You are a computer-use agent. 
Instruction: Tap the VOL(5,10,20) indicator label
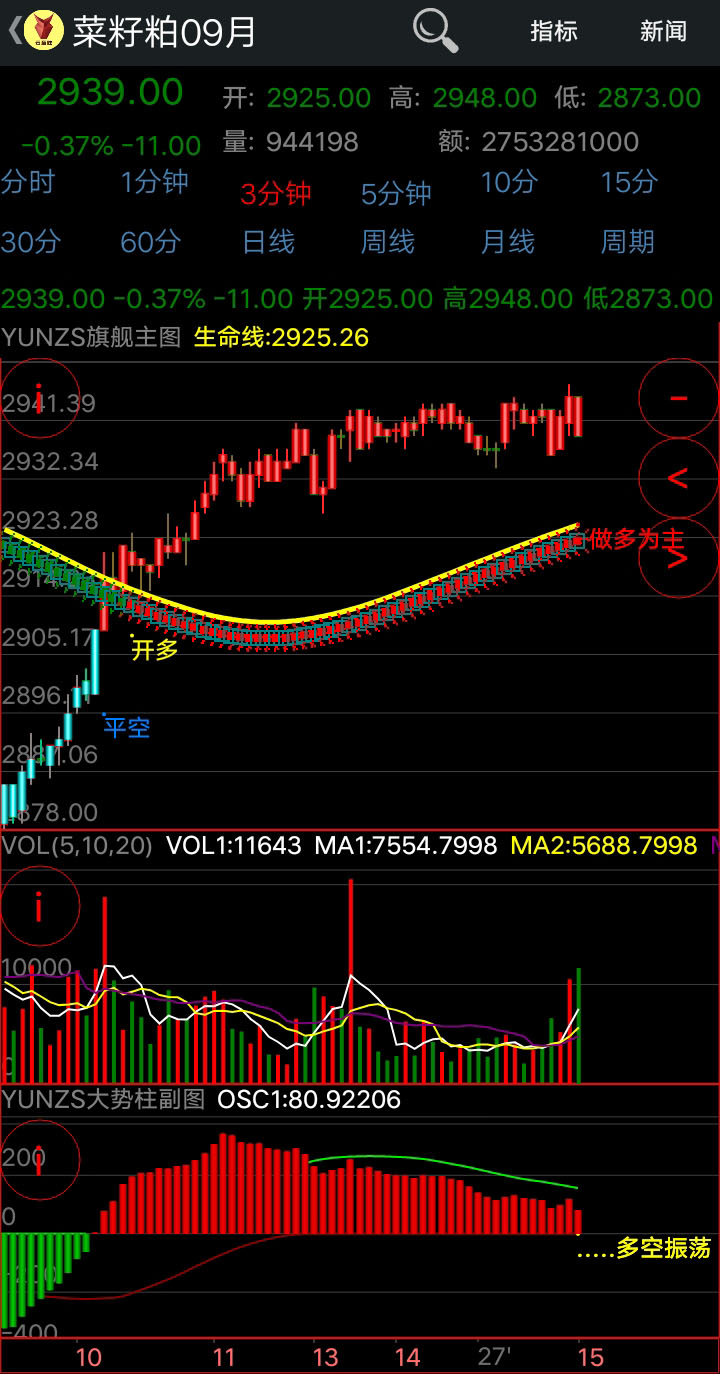click(77, 846)
